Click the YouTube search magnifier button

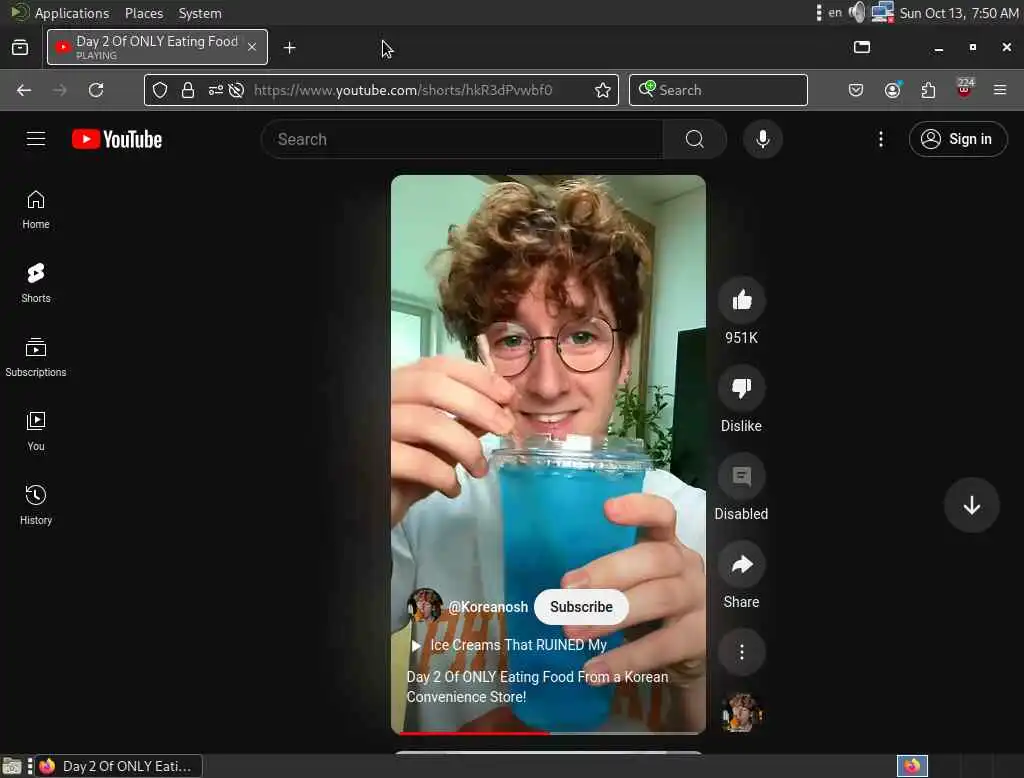coord(695,139)
